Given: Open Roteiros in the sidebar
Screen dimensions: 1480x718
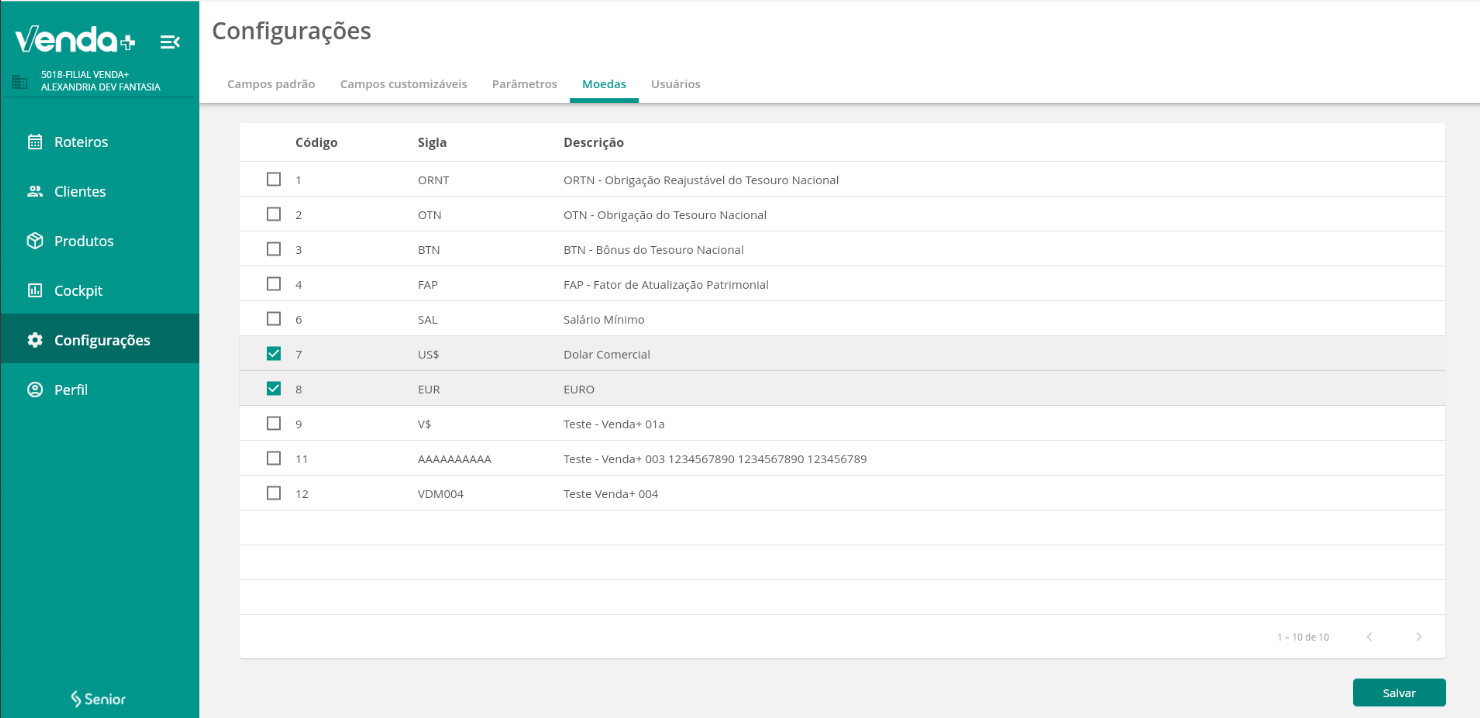Looking at the screenshot, I should 100,142.
